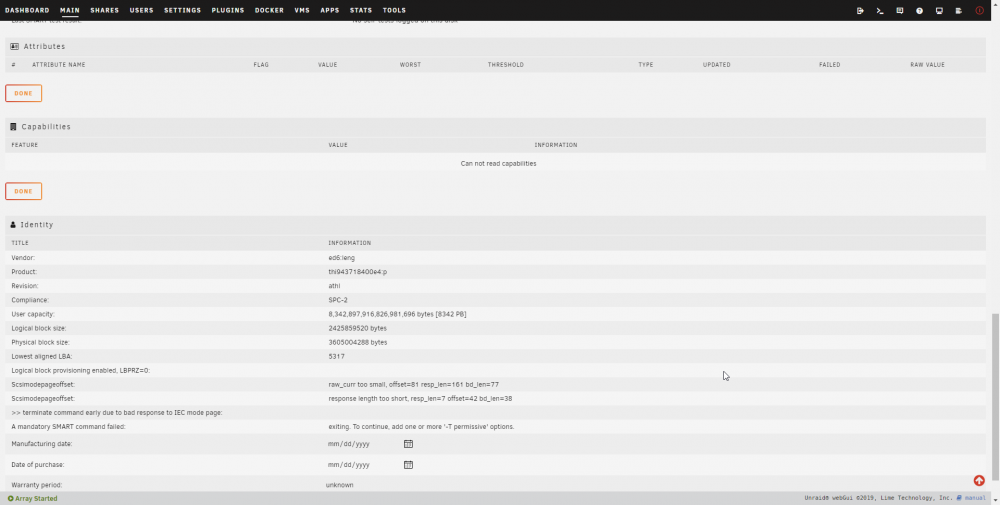The width and height of the screenshot is (1000, 505).
Task: Open the system log icon
Action: pyautogui.click(x=959, y=11)
